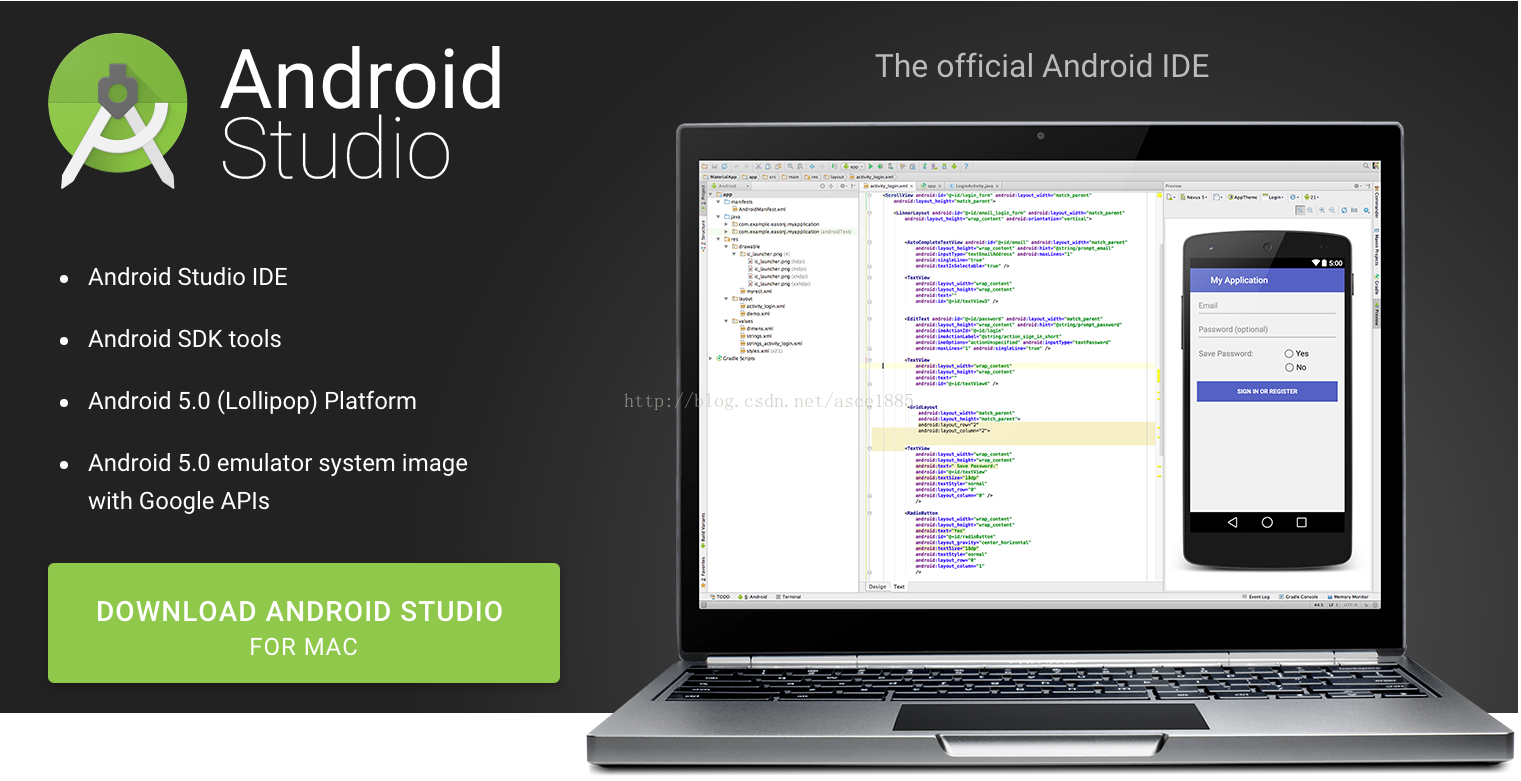Select strings_activity_login.xml in the project tree
The height and width of the screenshot is (781, 1521).
[x=771, y=343]
